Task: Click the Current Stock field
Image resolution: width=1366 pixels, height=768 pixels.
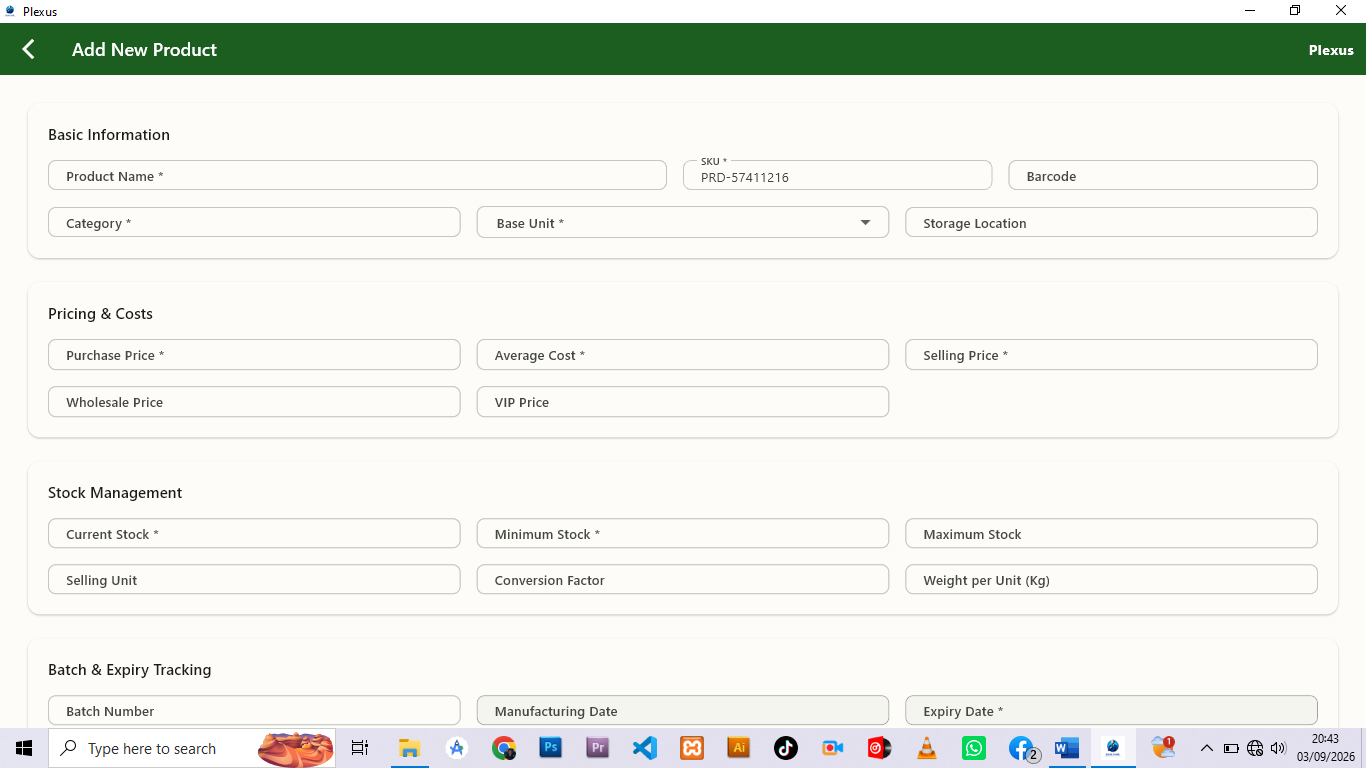Action: (254, 533)
